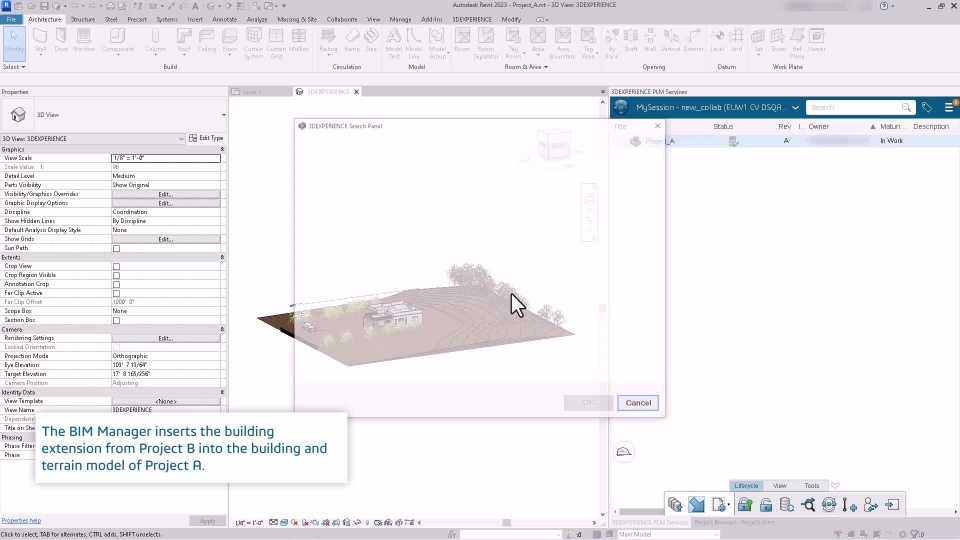The height and width of the screenshot is (540, 960).
Task: Select the Railing tool
Action: 328,40
